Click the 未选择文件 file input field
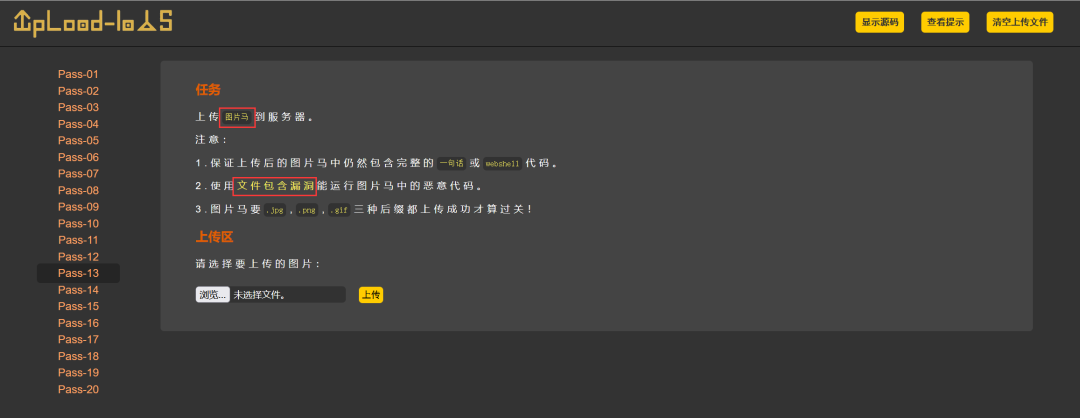 288,295
